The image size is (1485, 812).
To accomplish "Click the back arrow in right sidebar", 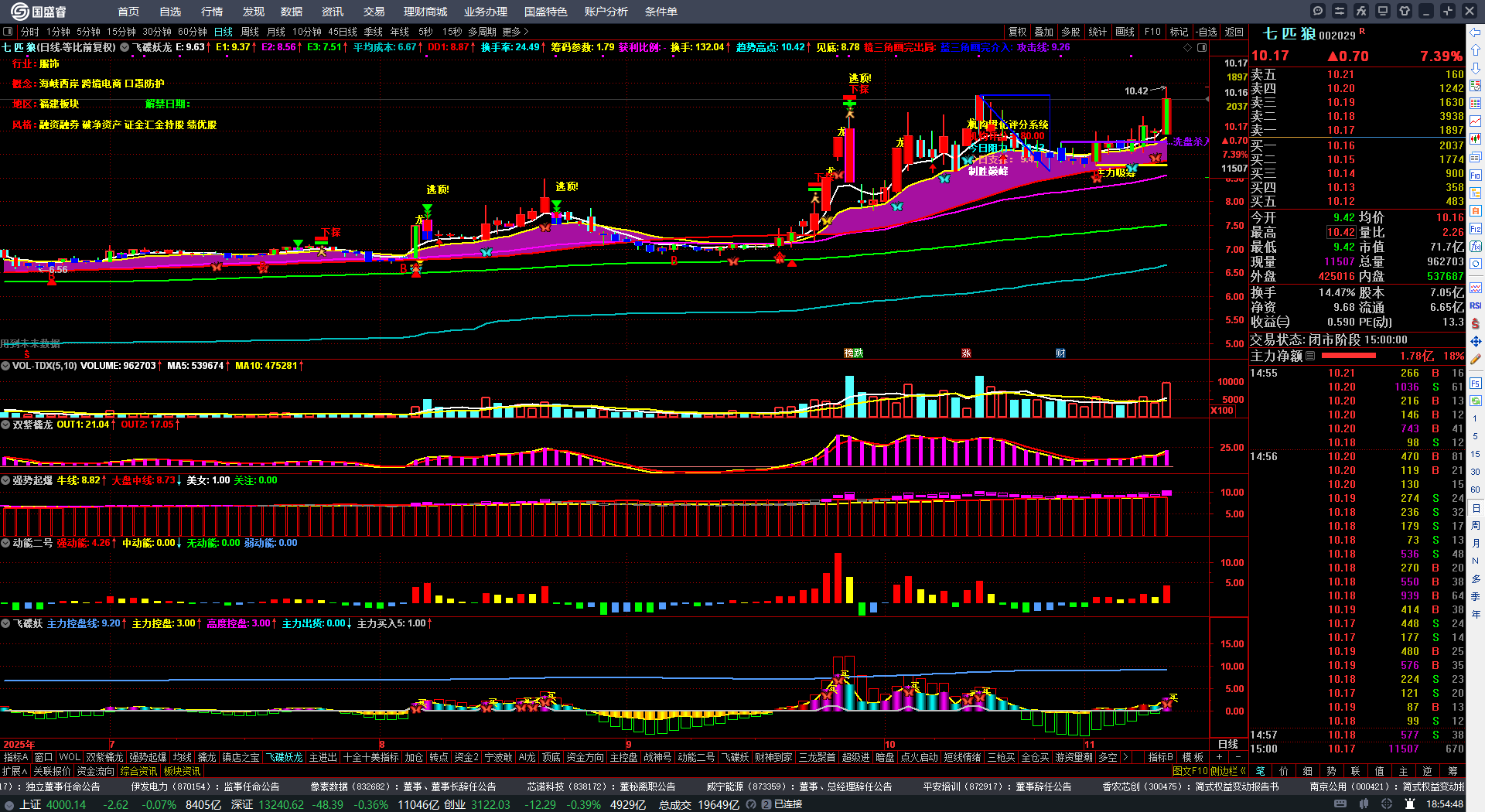I will (x=1476, y=32).
